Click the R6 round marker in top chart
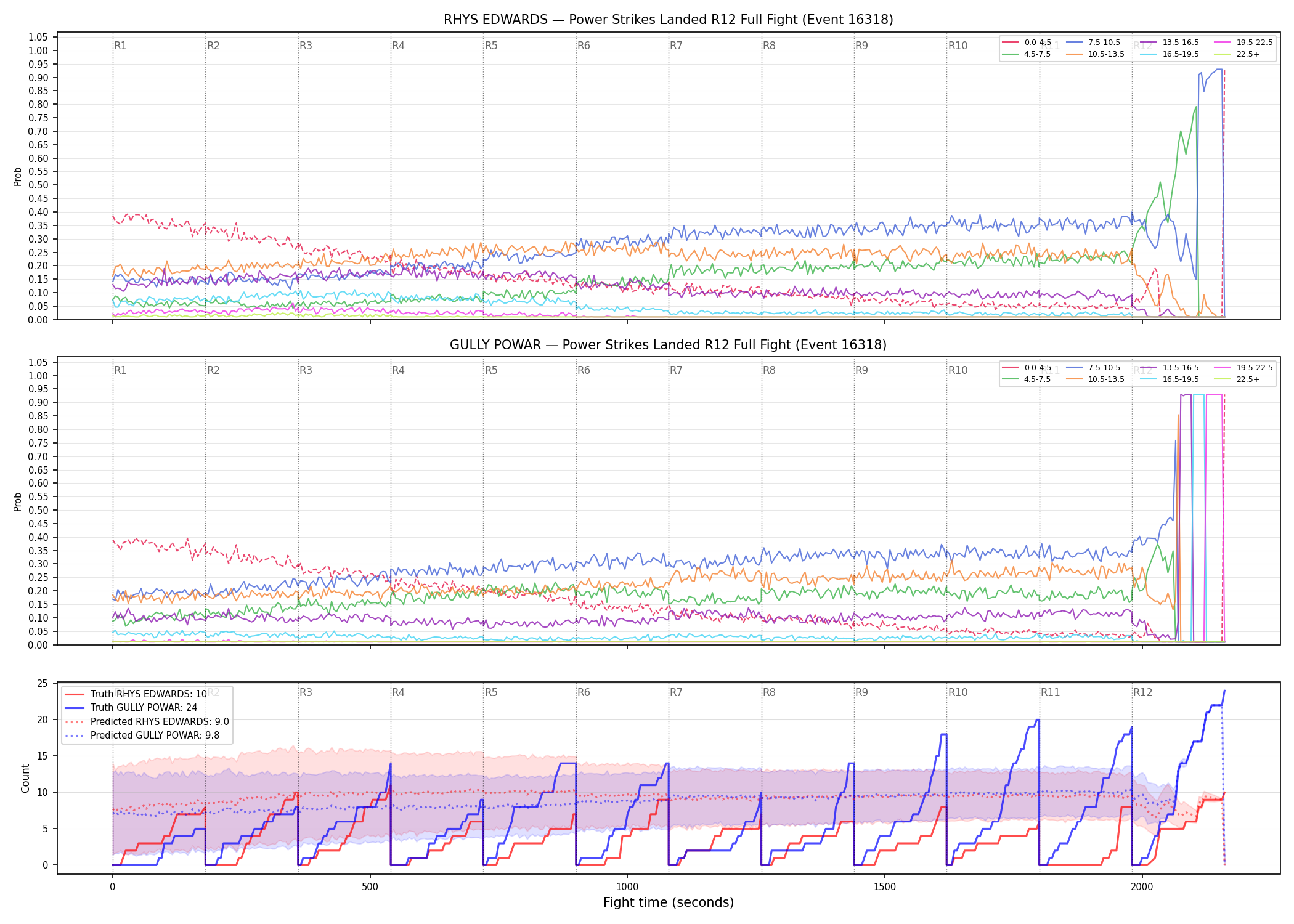Viewport: 1294px width, 924px height. (x=584, y=46)
